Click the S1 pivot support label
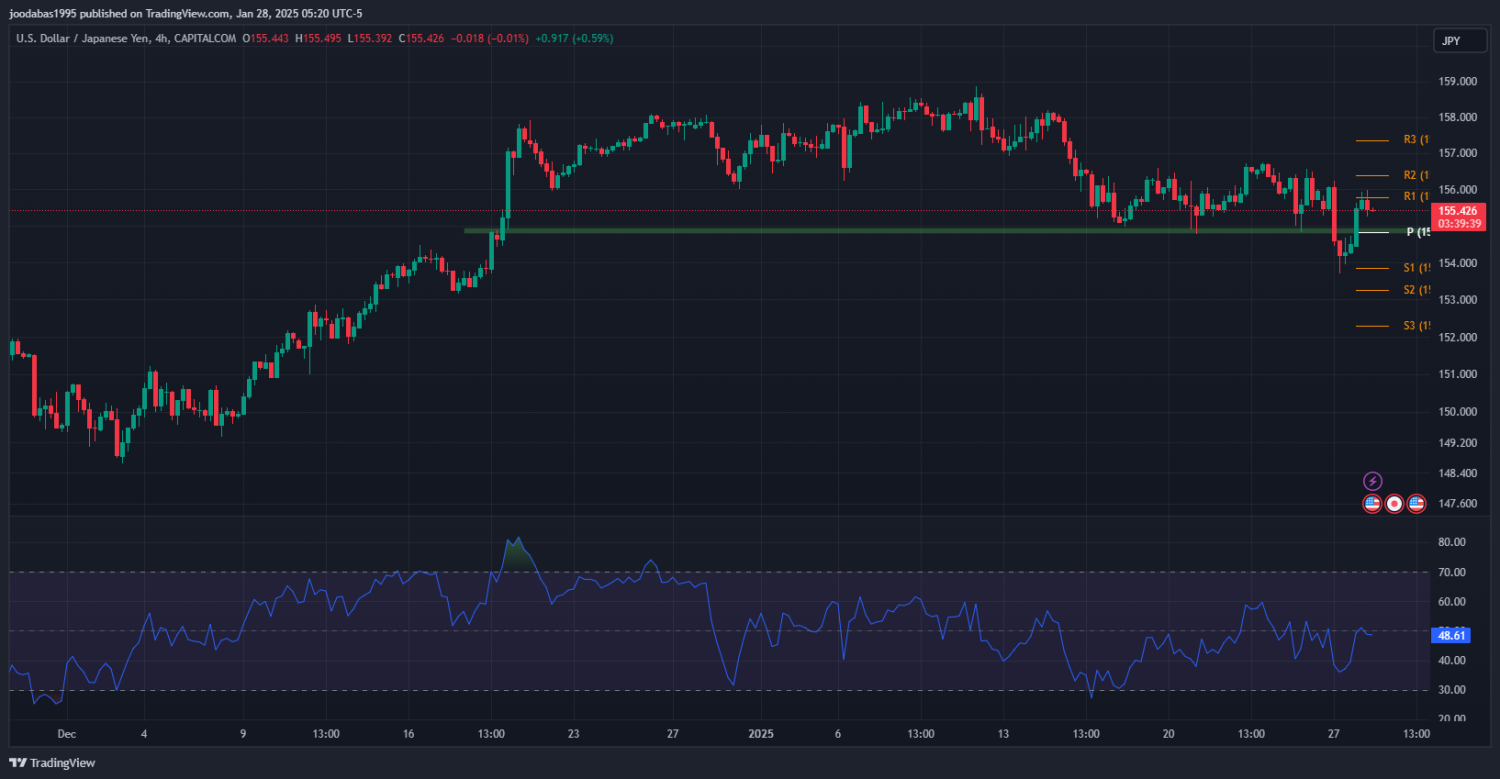The height and width of the screenshot is (779, 1500). click(x=1415, y=268)
